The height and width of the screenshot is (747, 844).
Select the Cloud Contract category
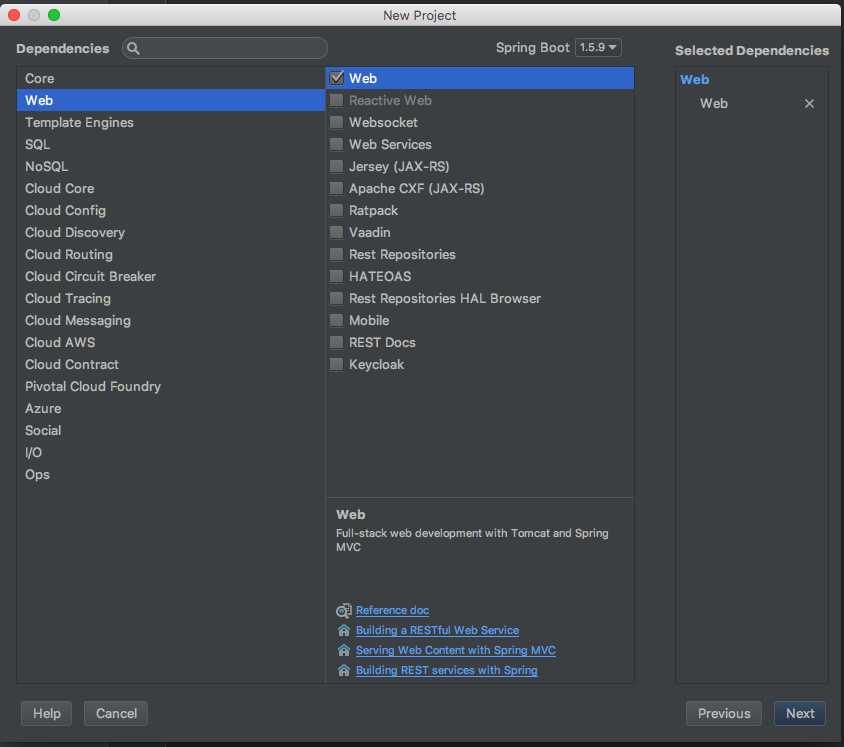tap(171, 365)
